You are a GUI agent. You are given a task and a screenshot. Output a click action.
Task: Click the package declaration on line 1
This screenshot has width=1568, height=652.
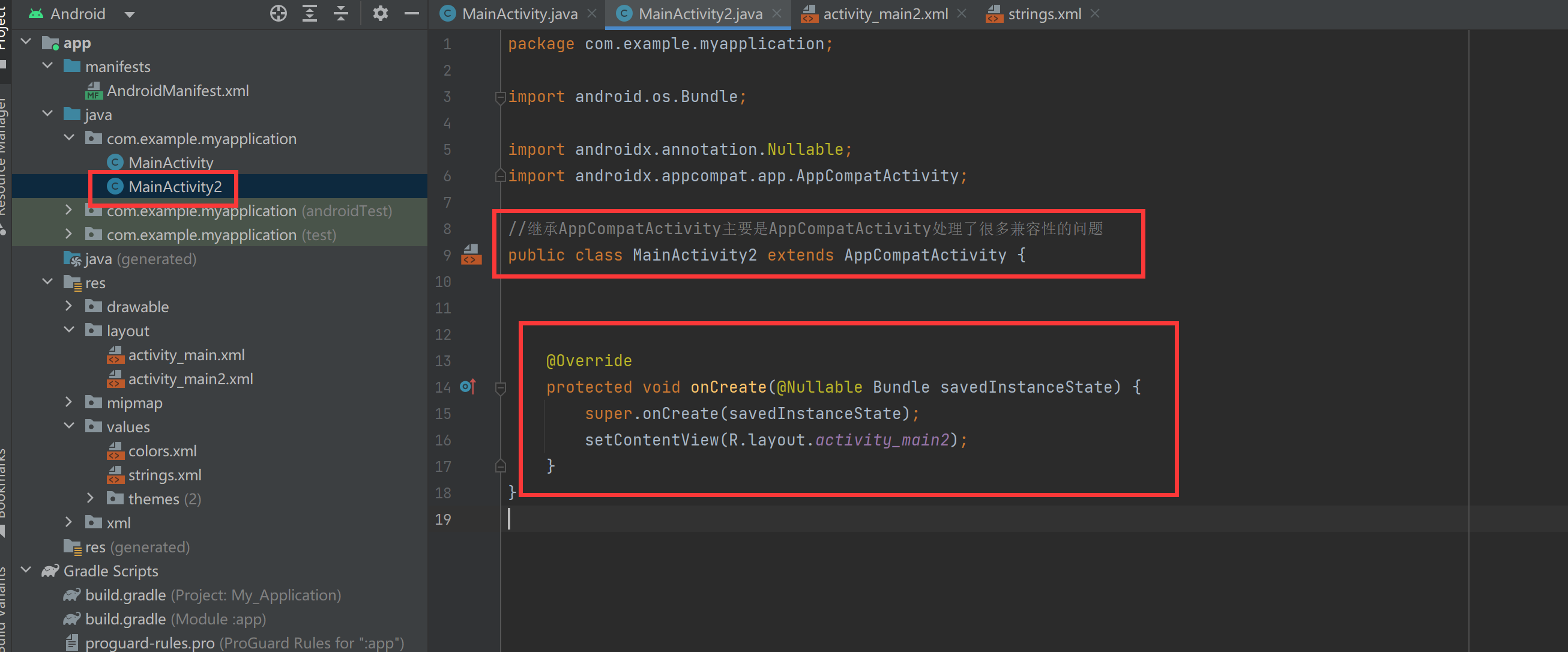(x=671, y=44)
